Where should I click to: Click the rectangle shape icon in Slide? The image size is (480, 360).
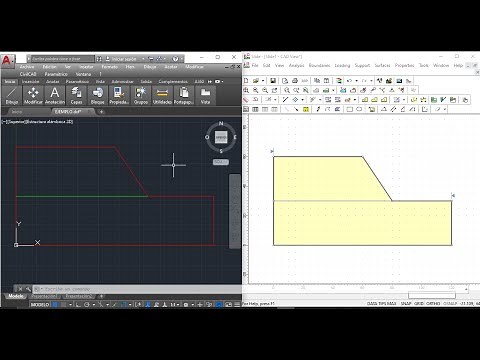pos(349,109)
